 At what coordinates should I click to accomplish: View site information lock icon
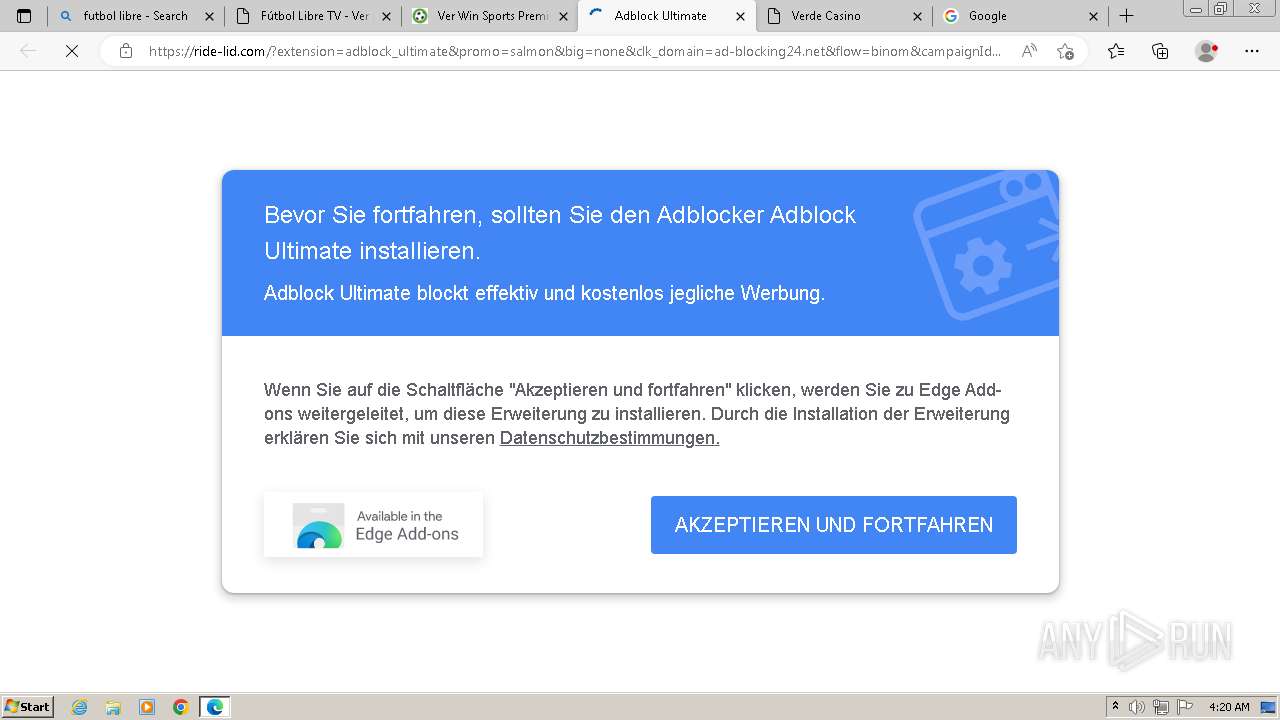tap(126, 51)
